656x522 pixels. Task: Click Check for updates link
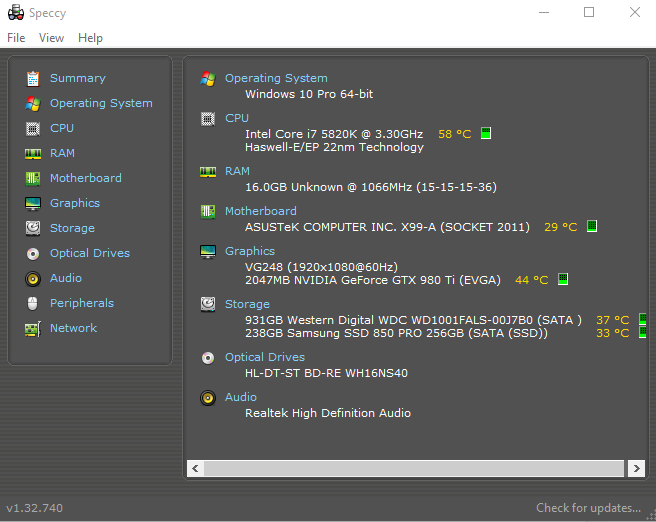(588, 508)
